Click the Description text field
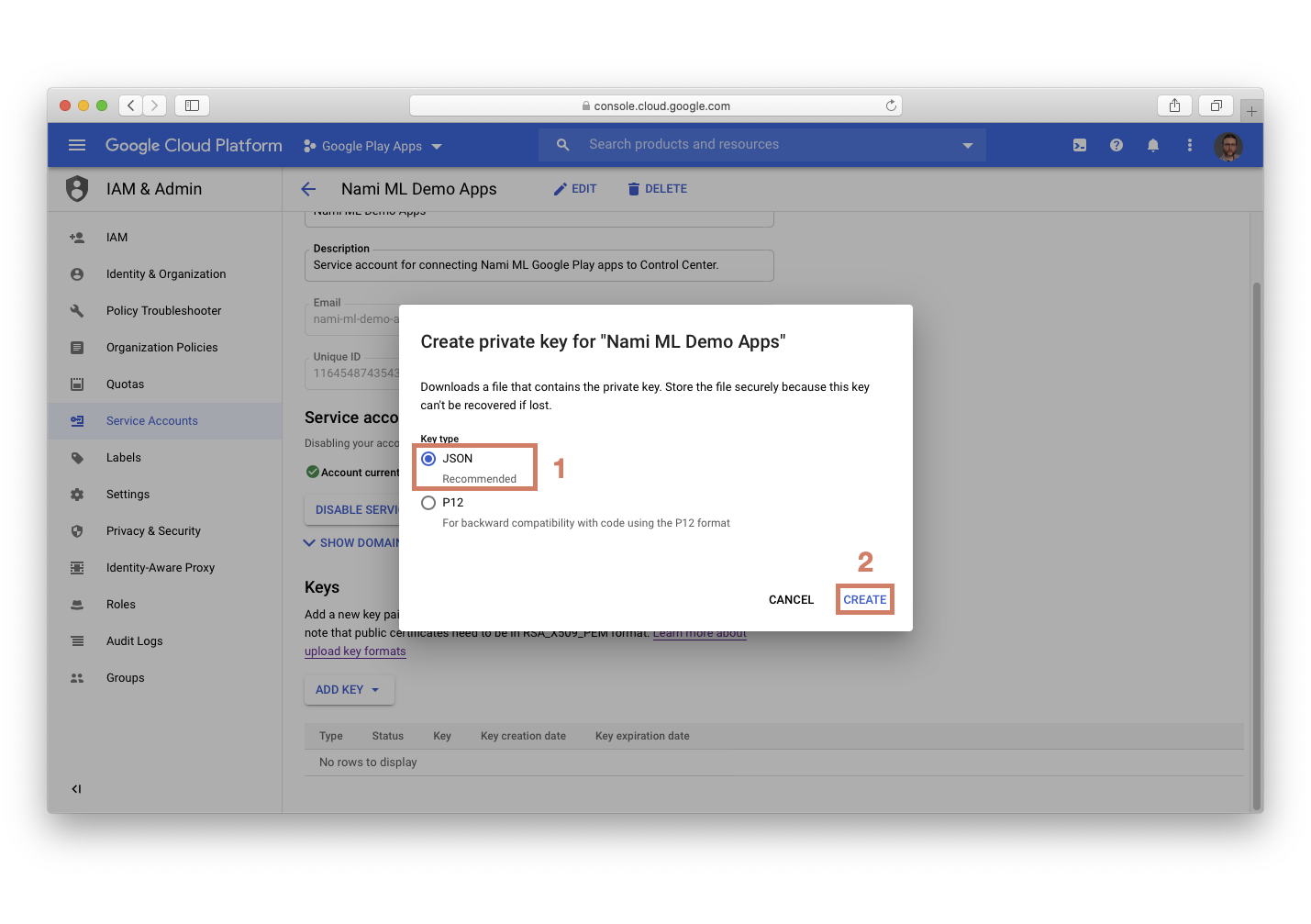The width and height of the screenshot is (1311, 924). pyautogui.click(x=539, y=265)
